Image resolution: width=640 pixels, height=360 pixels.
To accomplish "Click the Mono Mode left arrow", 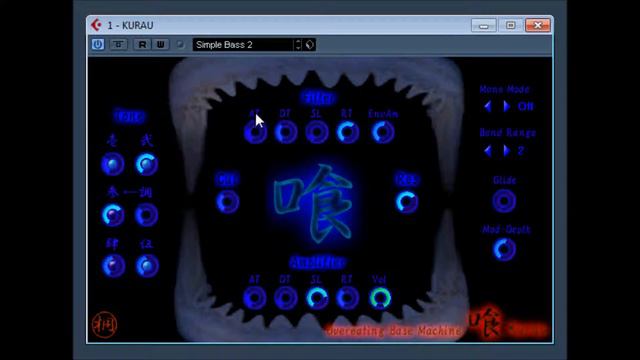I will pyautogui.click(x=488, y=107).
